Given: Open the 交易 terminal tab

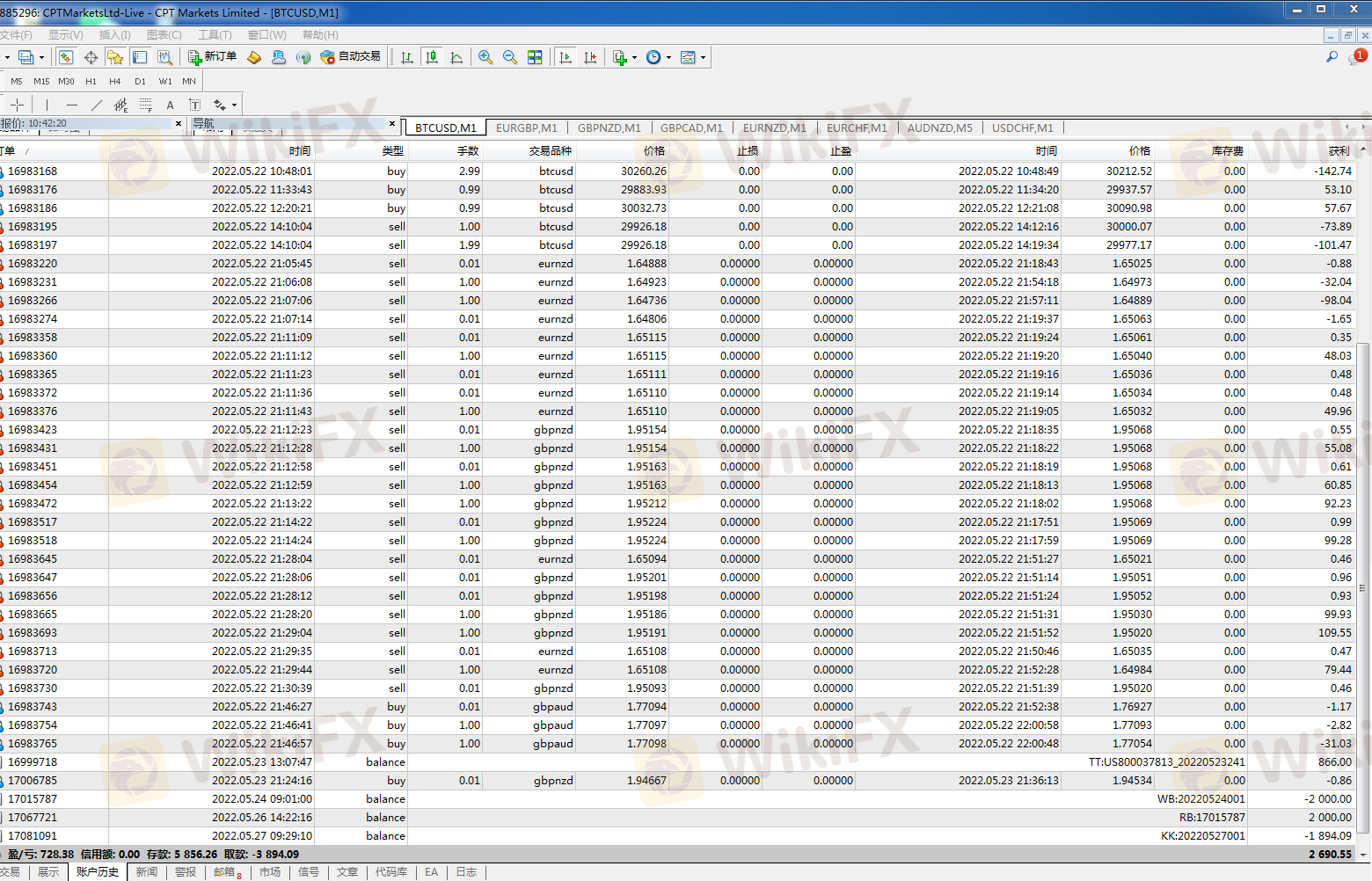Looking at the screenshot, I should point(11,872).
